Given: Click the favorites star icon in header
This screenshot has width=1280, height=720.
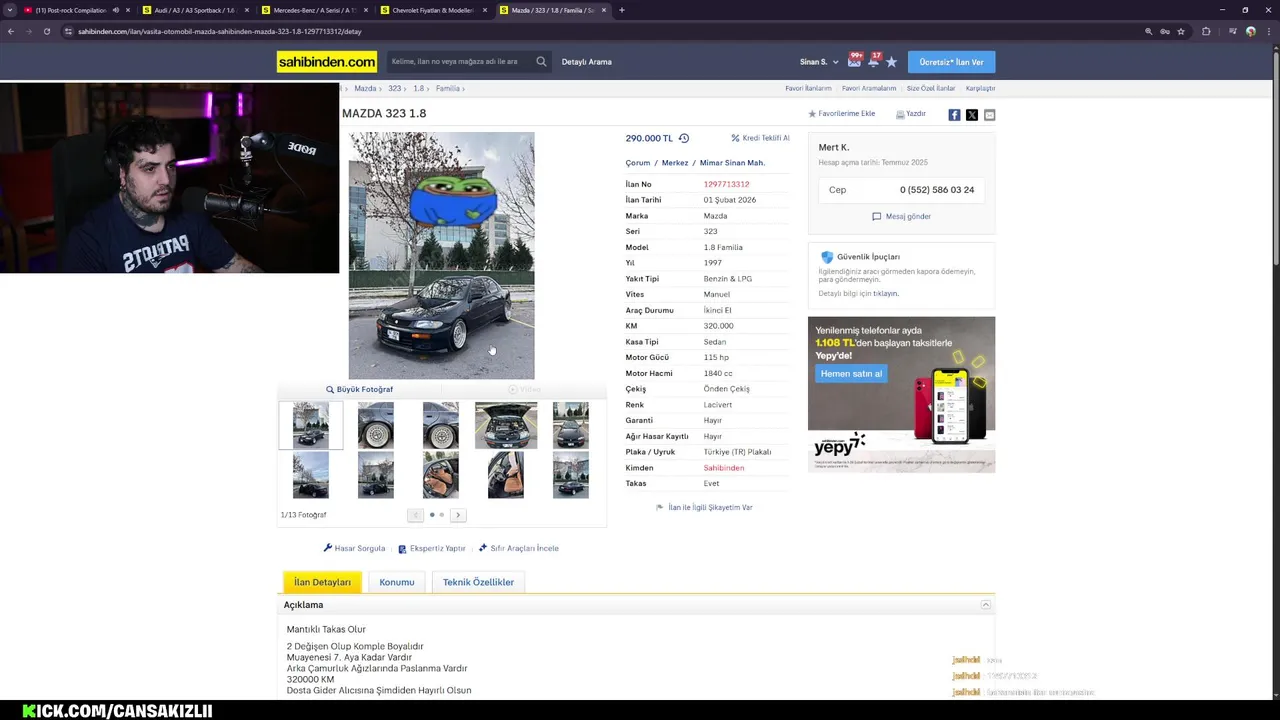Looking at the screenshot, I should point(891,62).
